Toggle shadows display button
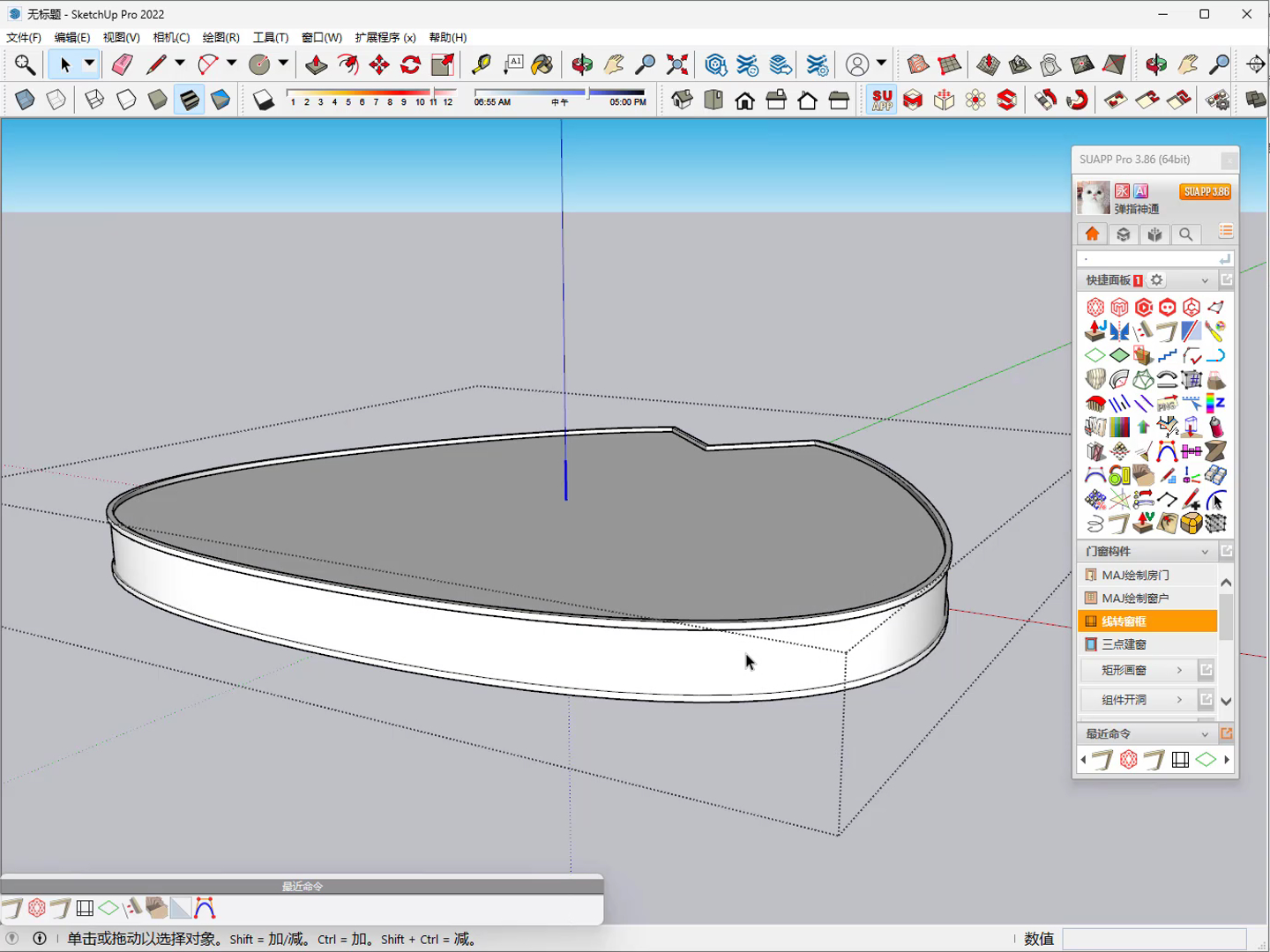 click(264, 100)
